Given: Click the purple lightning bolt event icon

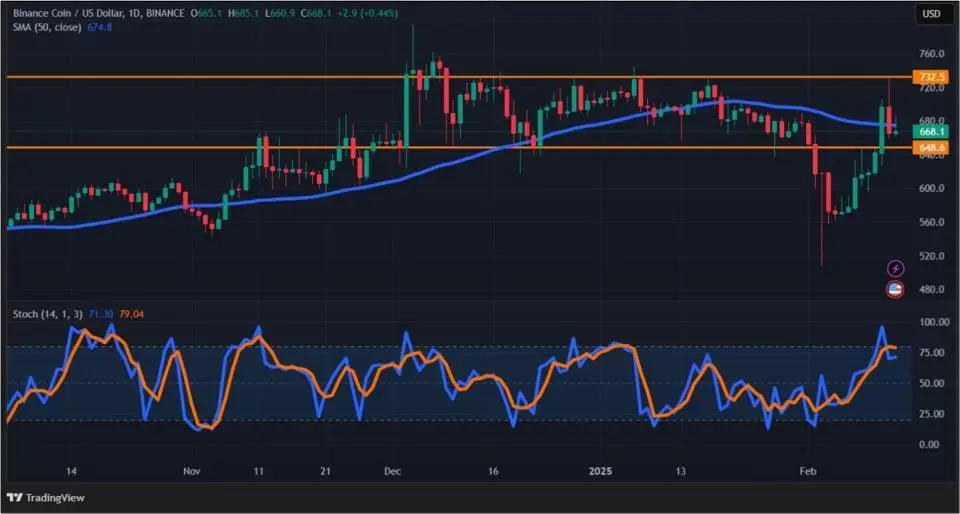Looking at the screenshot, I should click(x=895, y=269).
